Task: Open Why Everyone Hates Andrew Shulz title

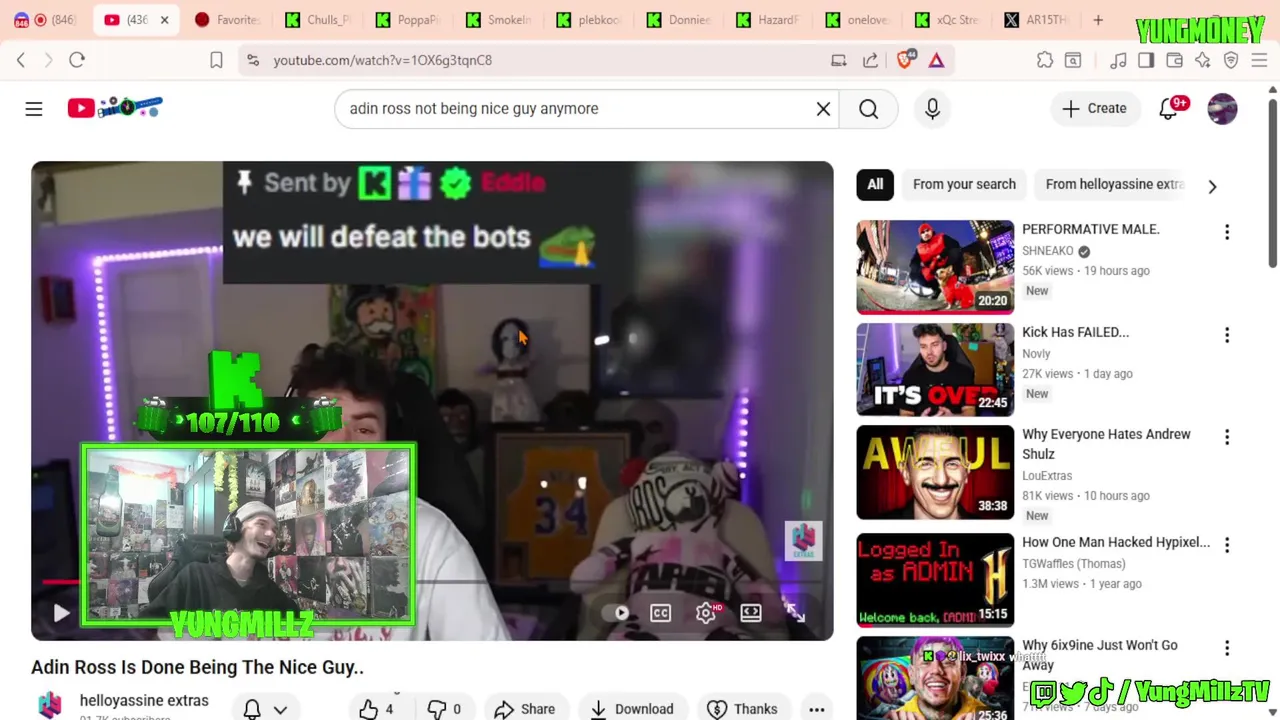Action: pos(1106,444)
